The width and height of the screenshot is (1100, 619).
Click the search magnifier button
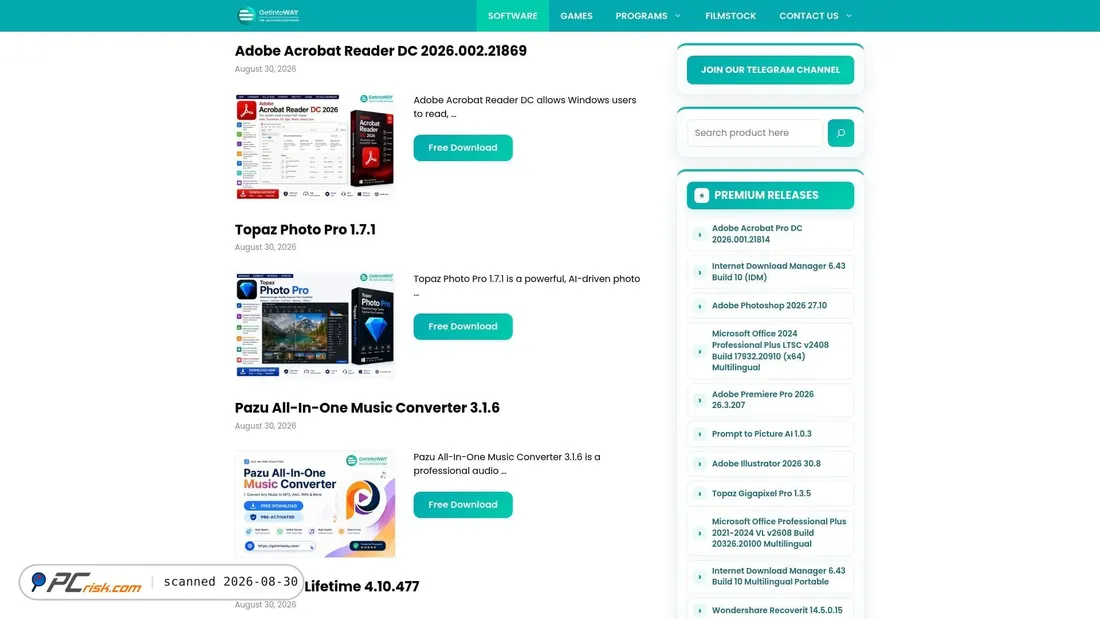(840, 133)
